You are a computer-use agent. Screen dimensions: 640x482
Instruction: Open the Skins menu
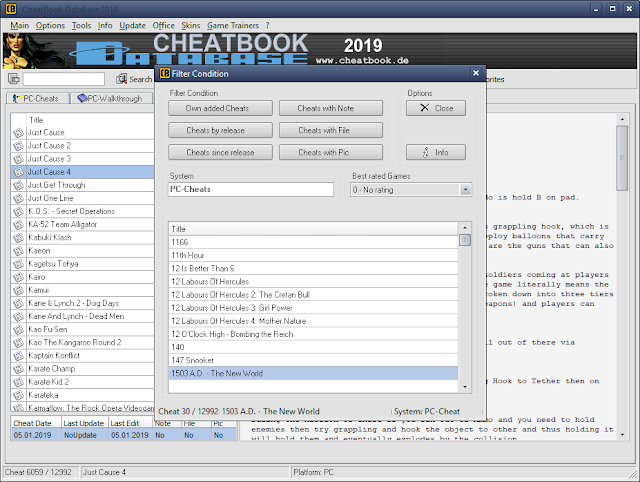coord(191,25)
